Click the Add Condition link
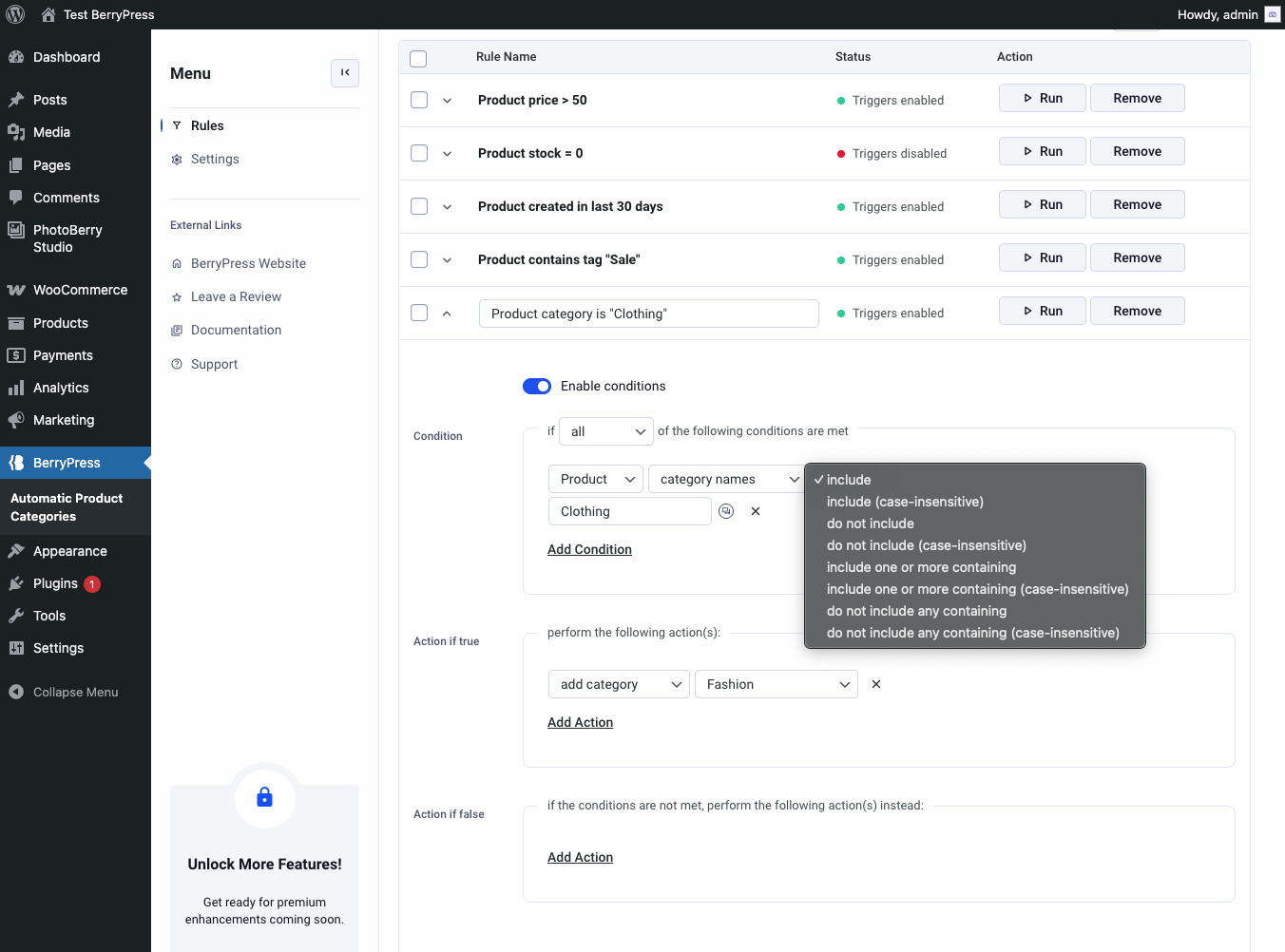 pos(589,549)
